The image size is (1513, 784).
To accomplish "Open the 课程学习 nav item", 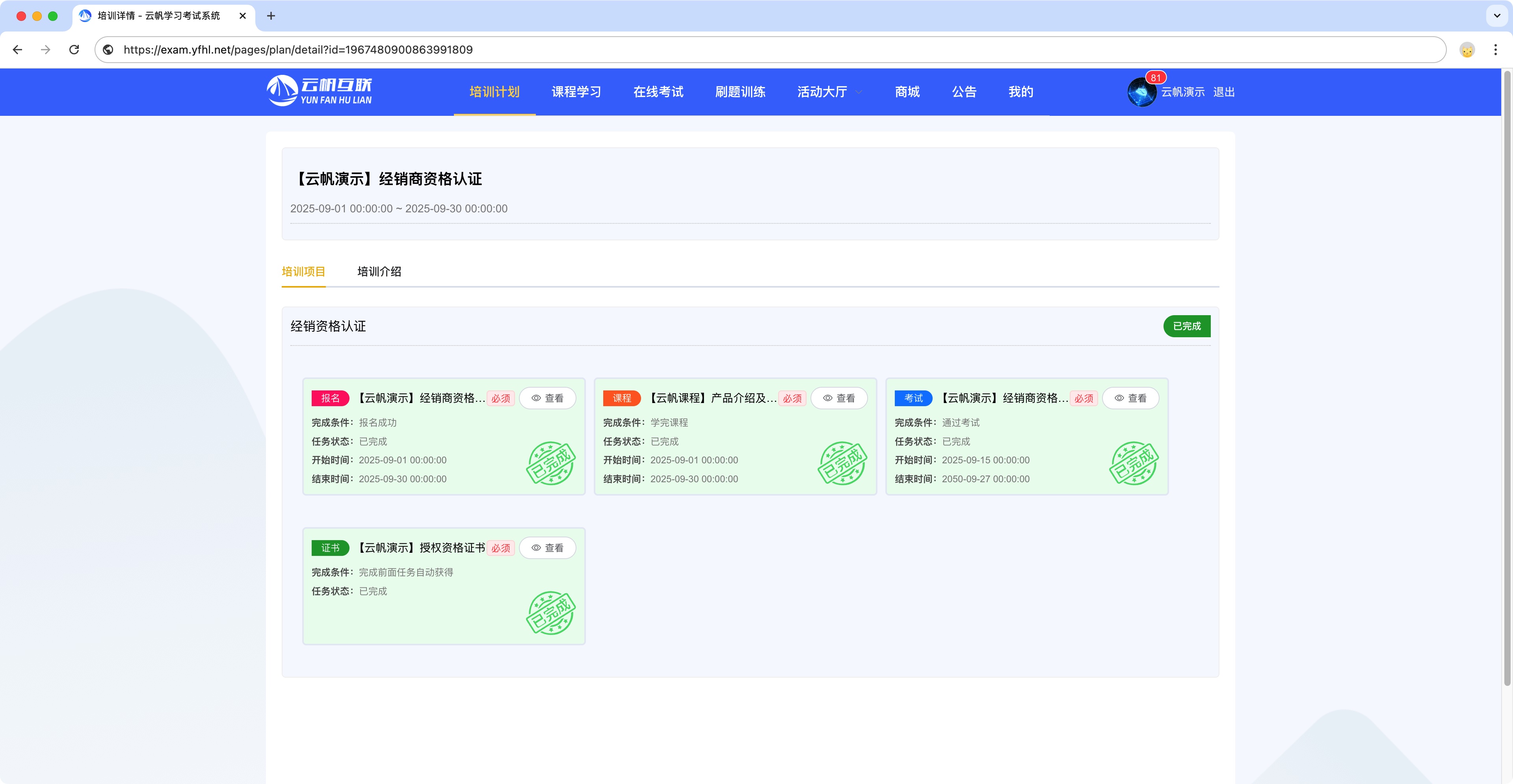I will (x=576, y=92).
